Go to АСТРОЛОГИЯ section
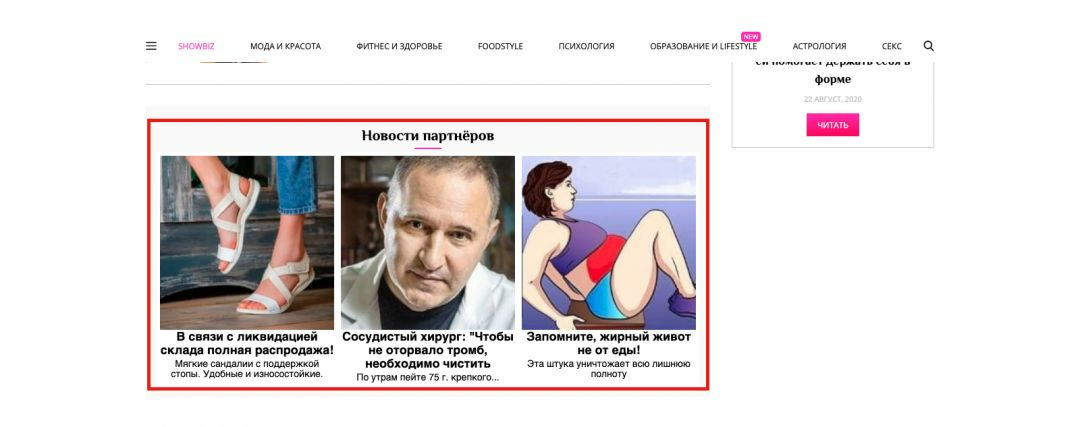Viewport: 1080px width, 427px height. [x=819, y=47]
